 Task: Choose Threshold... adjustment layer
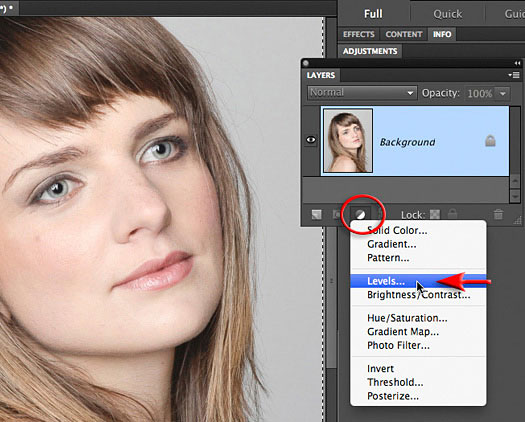418,382
